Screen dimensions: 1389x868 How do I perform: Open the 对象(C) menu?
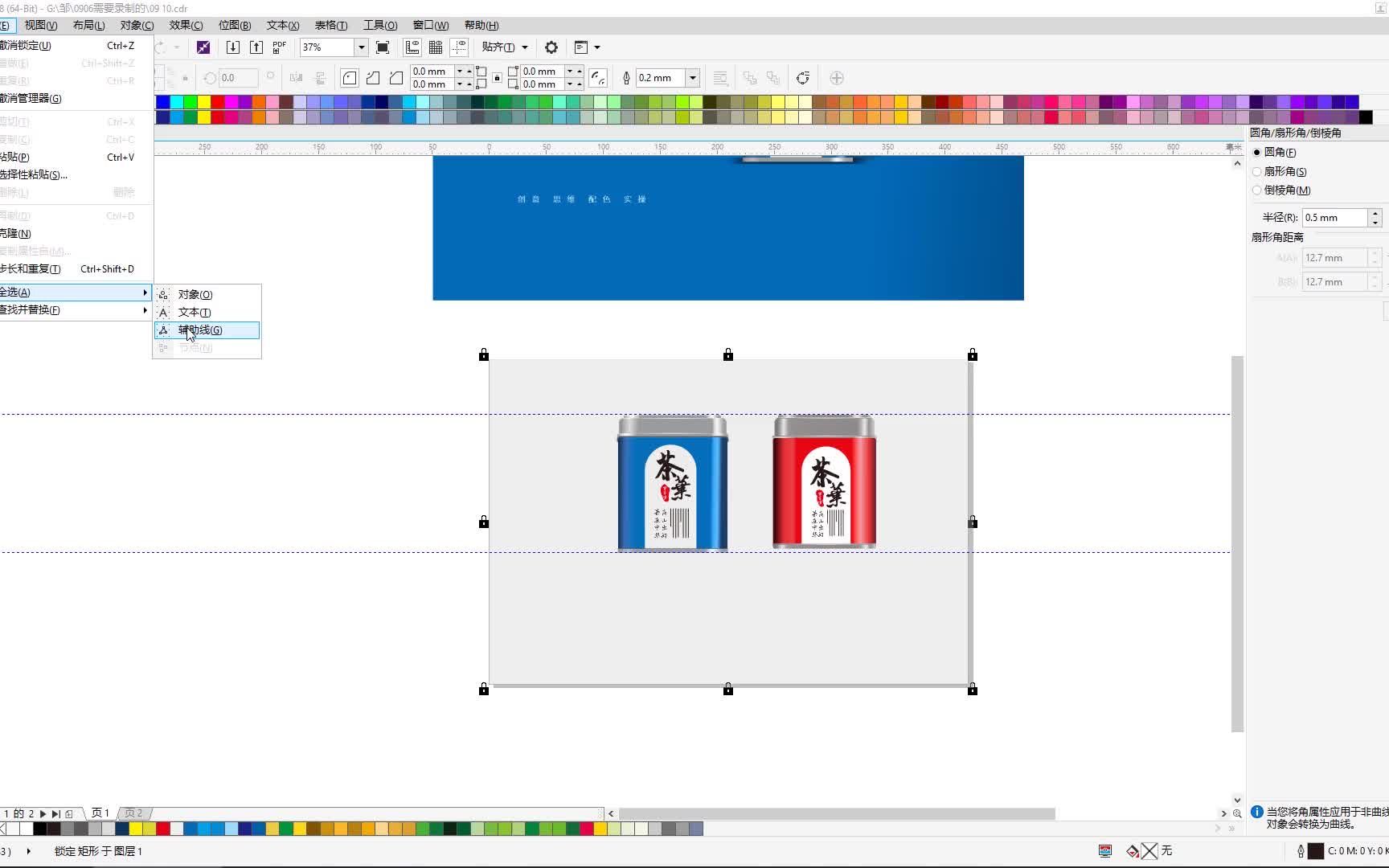point(137,25)
